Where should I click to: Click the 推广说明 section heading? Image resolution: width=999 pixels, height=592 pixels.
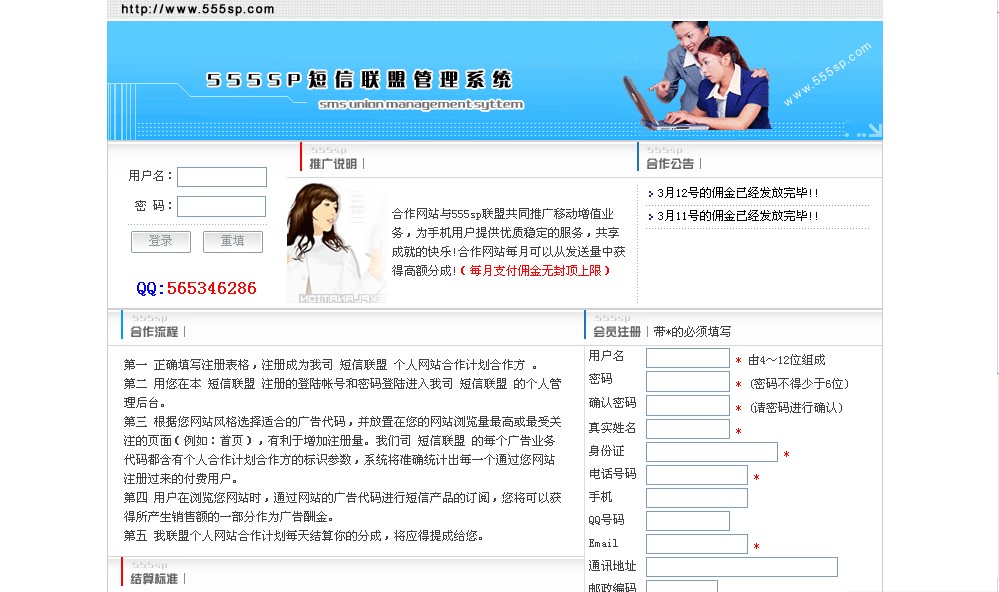(333, 164)
